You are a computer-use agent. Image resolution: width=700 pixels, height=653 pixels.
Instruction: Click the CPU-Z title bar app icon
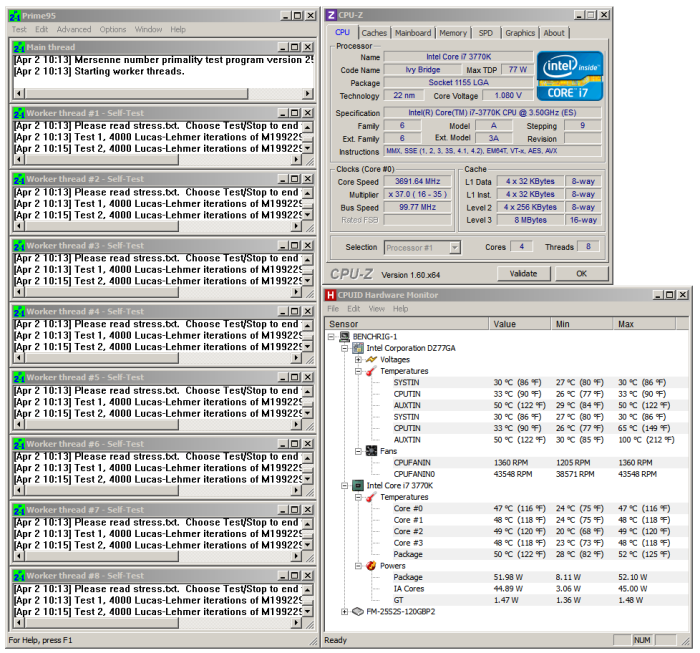point(332,15)
